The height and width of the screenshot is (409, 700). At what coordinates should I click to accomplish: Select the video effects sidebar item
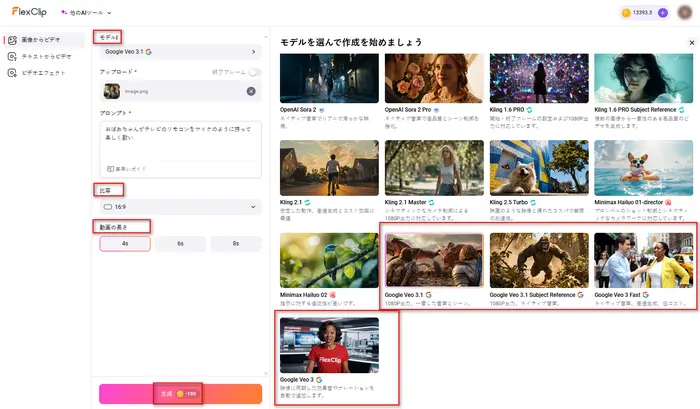(x=44, y=73)
